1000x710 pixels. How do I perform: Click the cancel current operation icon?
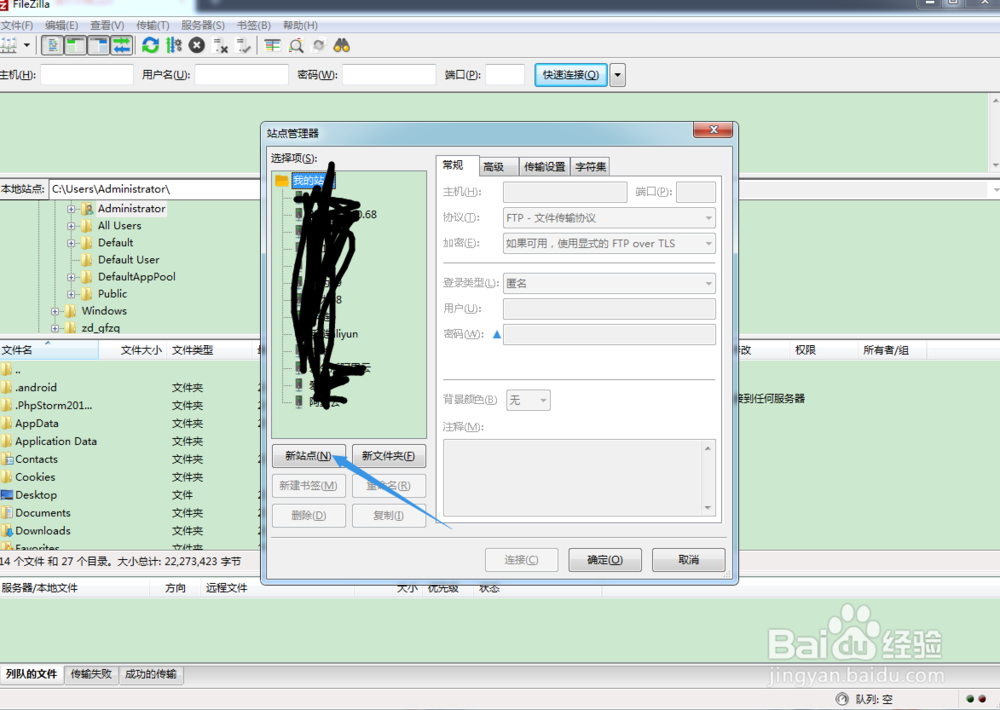click(x=197, y=45)
